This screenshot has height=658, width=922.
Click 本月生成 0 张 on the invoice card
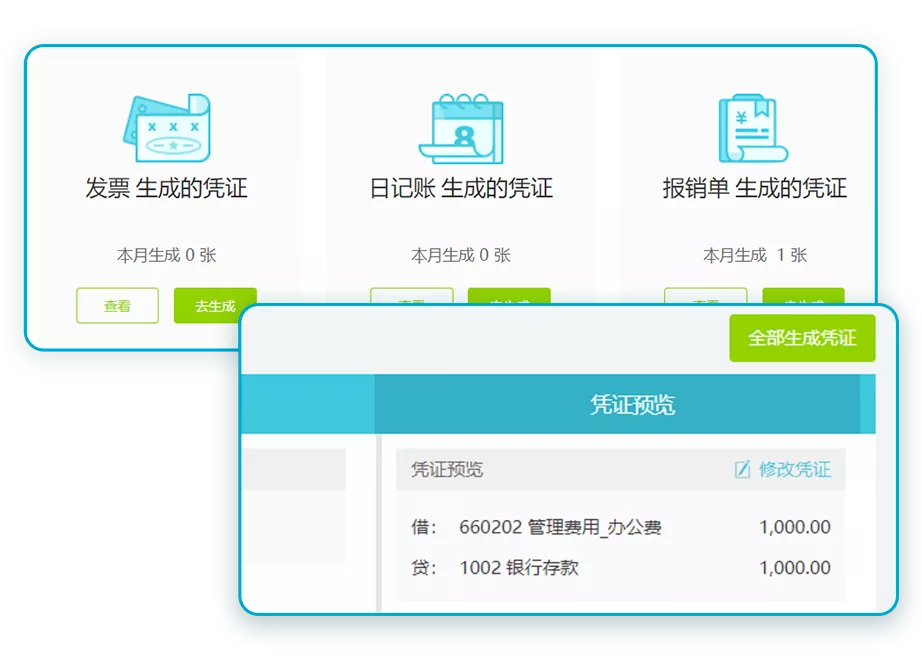coord(165,255)
